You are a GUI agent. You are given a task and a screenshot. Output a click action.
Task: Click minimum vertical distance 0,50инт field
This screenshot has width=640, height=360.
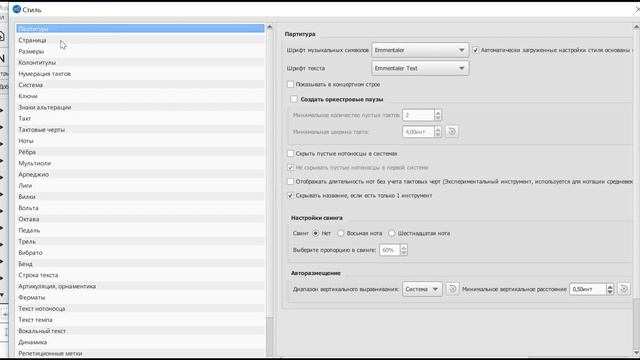588,289
